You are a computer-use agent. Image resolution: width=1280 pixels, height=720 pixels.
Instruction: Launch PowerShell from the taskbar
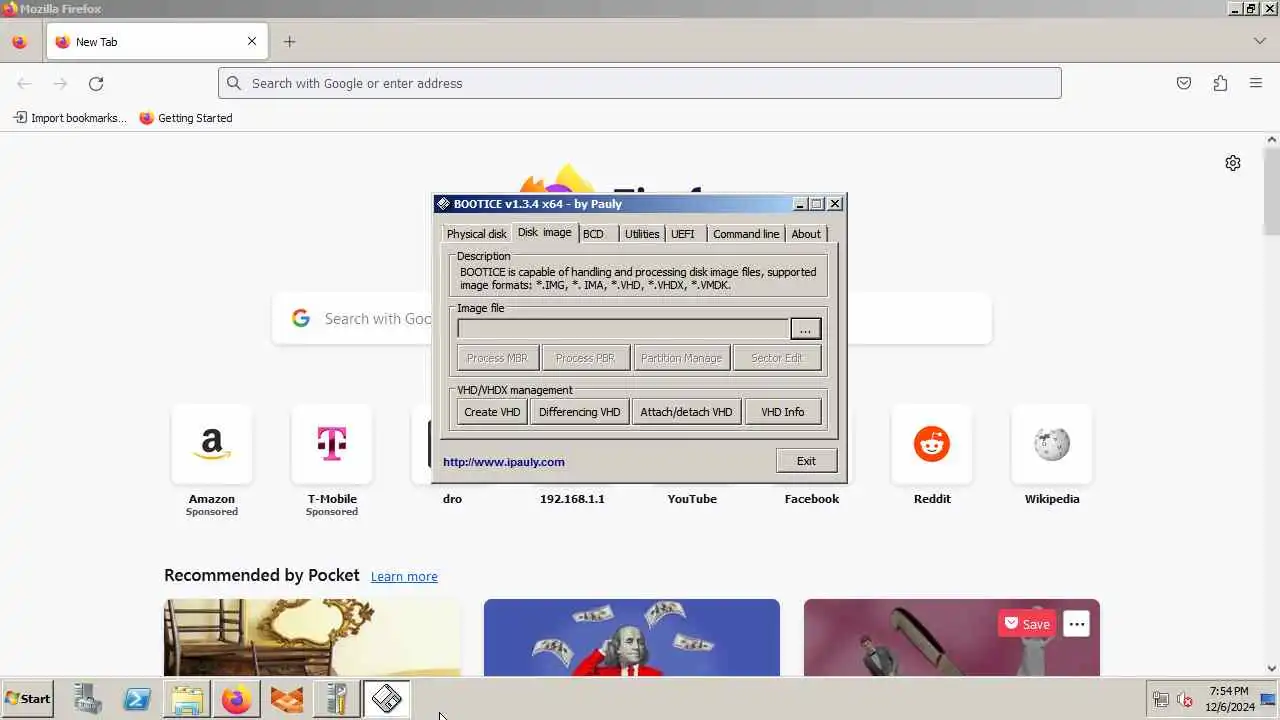[137, 699]
